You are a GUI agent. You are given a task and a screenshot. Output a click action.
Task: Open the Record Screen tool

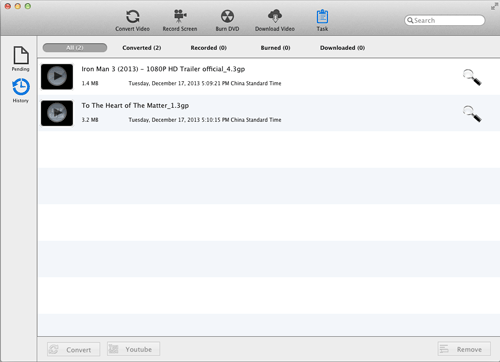[180, 20]
